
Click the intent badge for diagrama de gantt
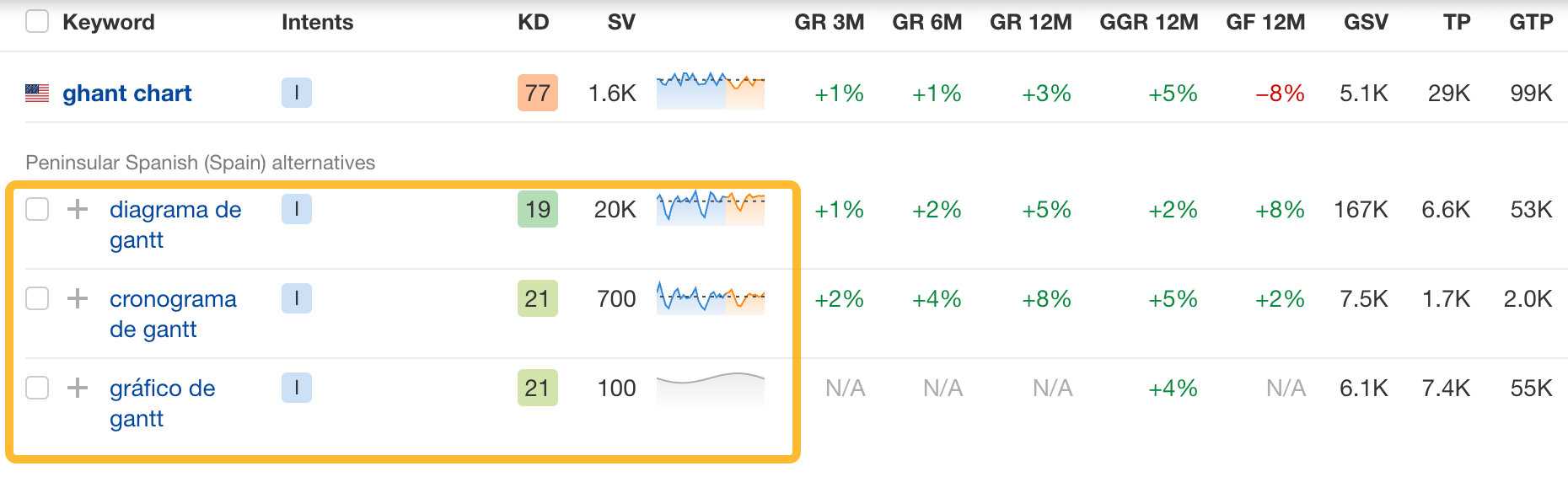(296, 209)
